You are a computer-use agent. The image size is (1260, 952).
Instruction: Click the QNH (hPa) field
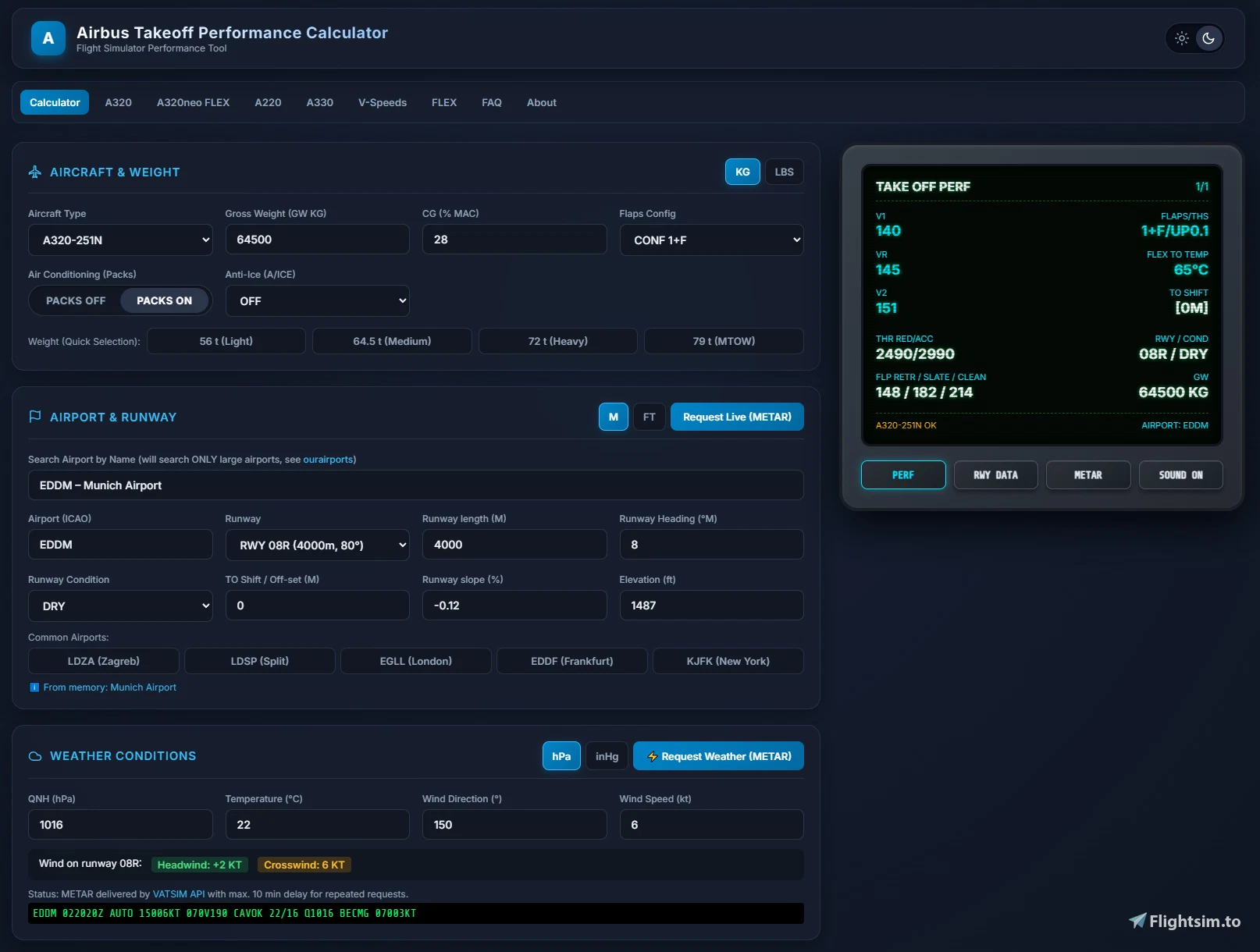point(120,825)
